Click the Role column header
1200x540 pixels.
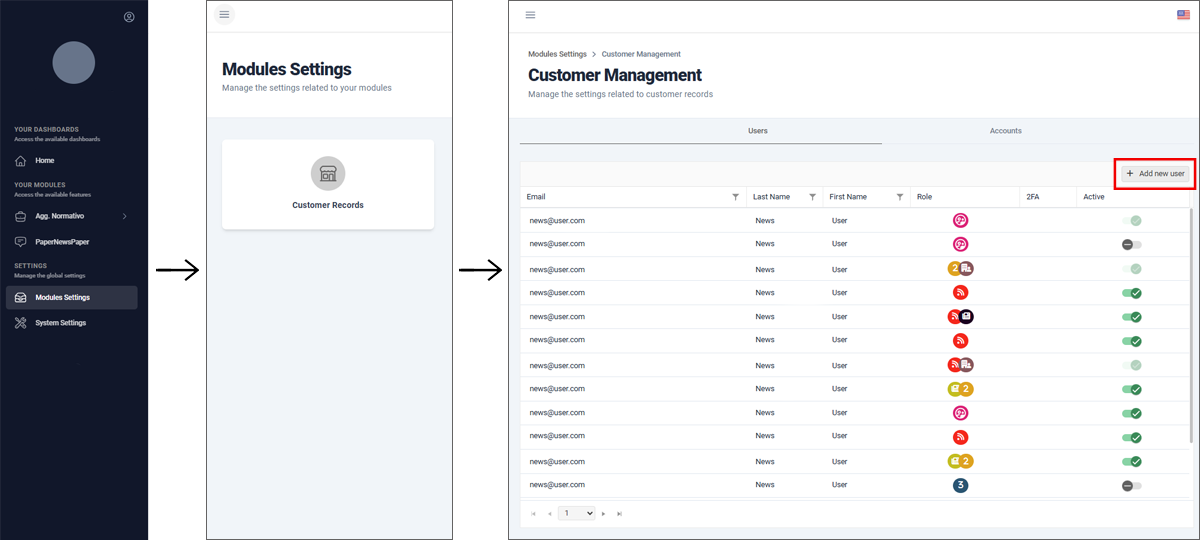[924, 197]
